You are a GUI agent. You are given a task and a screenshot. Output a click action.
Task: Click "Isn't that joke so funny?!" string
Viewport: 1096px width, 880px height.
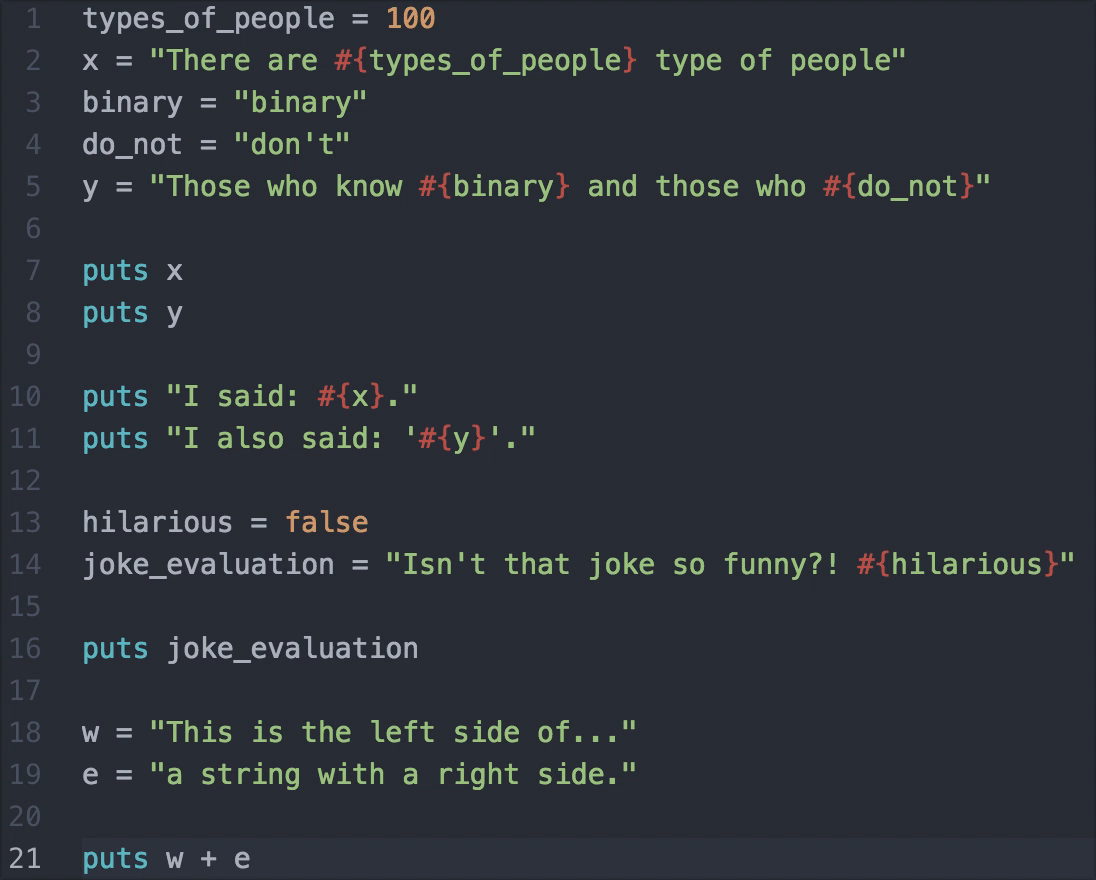click(612, 565)
